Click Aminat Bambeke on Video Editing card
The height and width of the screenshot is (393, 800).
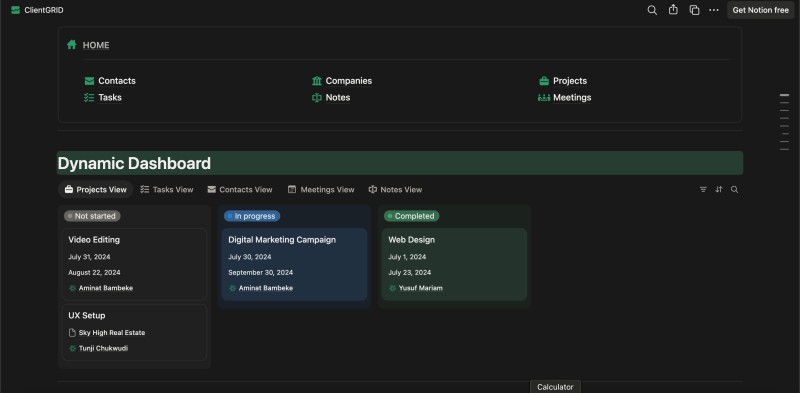tap(106, 288)
